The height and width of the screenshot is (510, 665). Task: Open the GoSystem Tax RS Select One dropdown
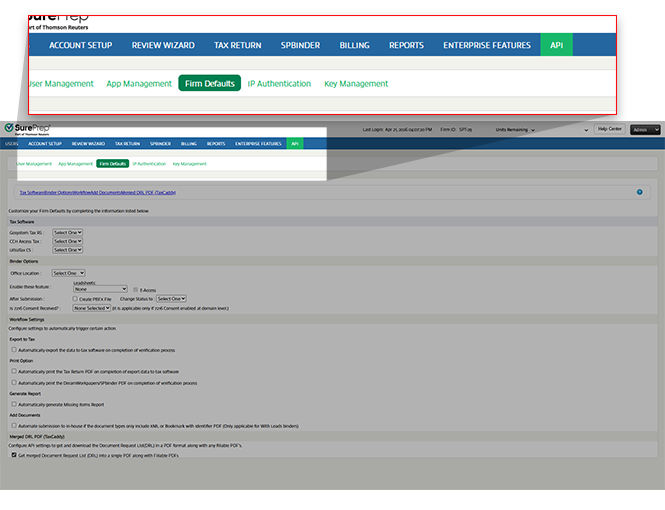tap(67, 232)
